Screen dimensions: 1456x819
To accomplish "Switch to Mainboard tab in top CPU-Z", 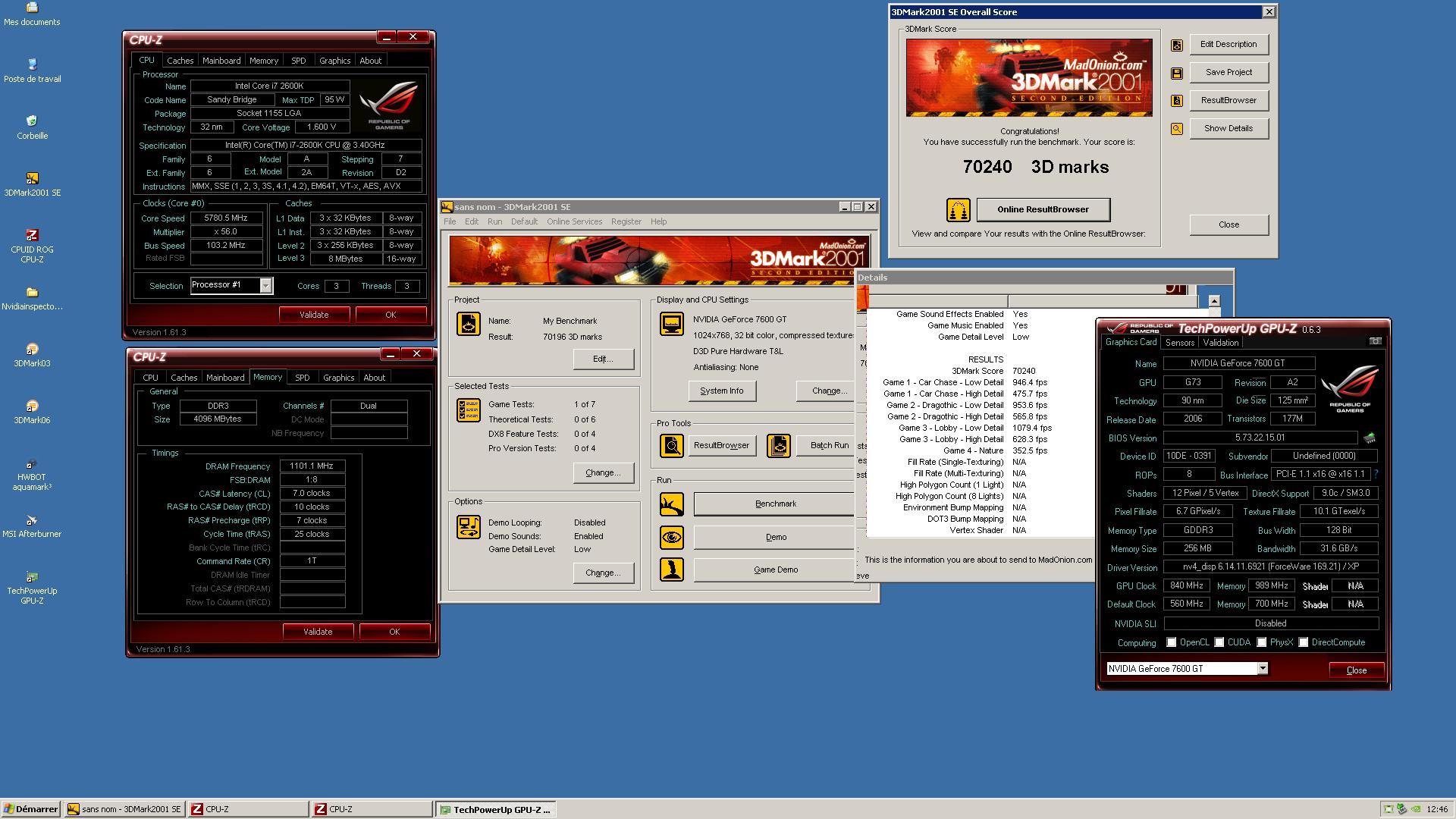I will (221, 61).
